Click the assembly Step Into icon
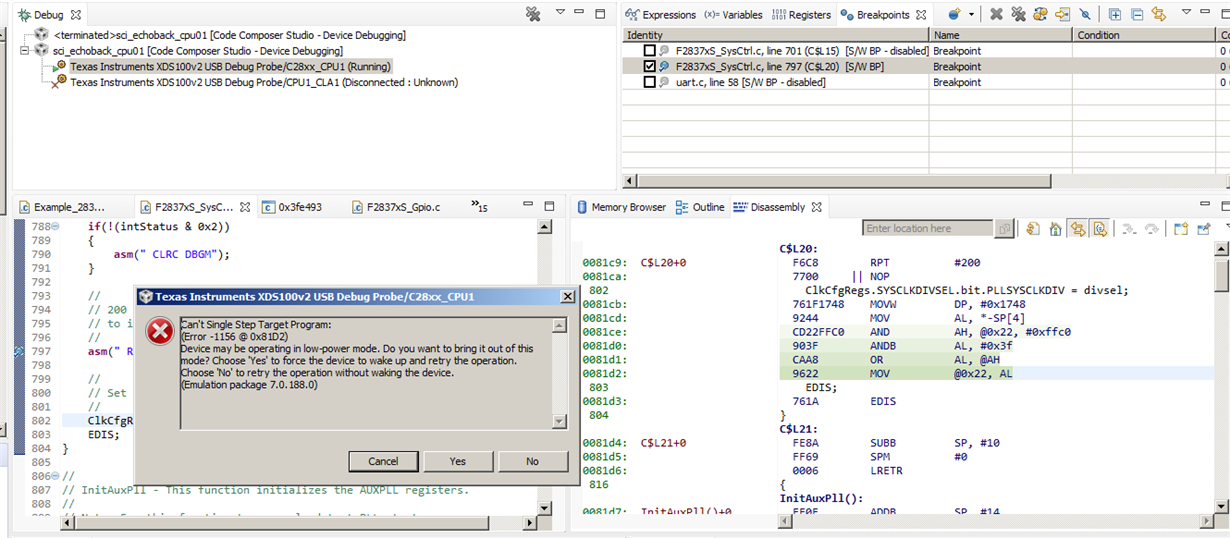The width and height of the screenshot is (1230, 538). pyautogui.click(x=1129, y=228)
